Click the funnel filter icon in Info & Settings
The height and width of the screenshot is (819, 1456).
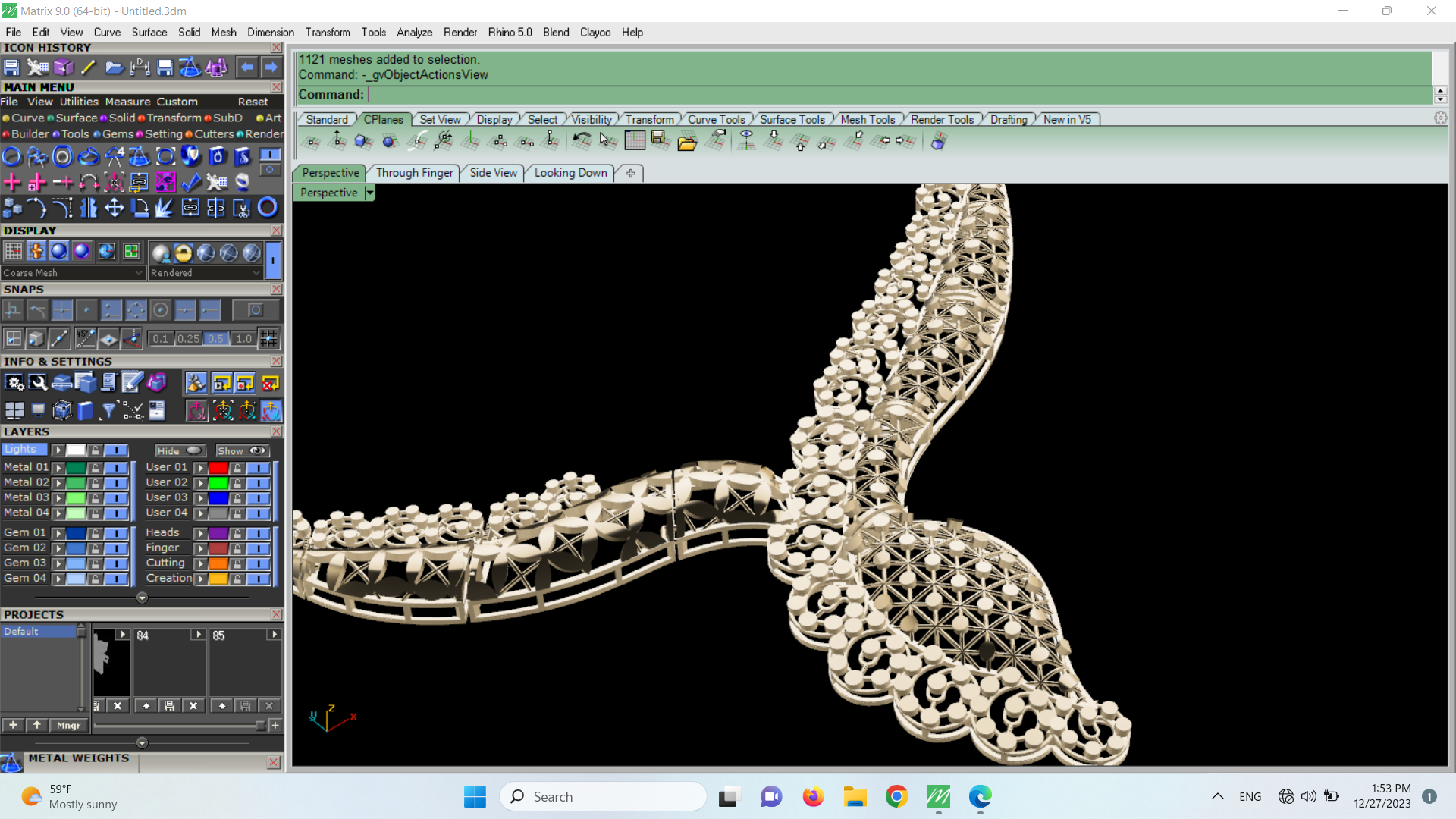click(x=109, y=411)
